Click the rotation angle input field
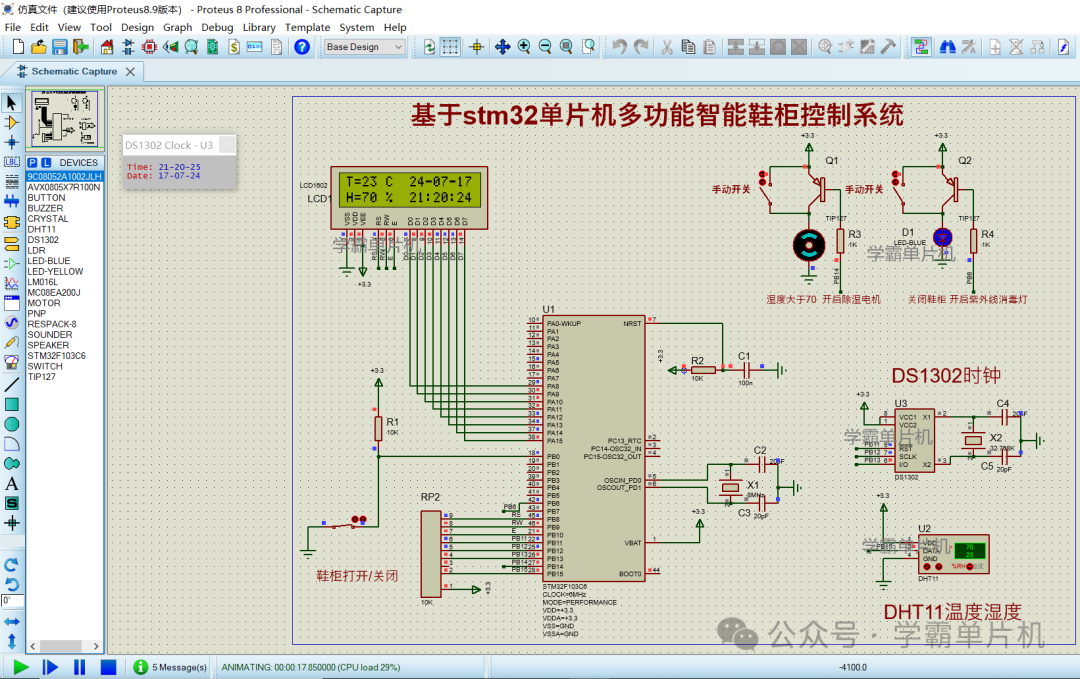This screenshot has width=1080, height=679. coord(12,600)
